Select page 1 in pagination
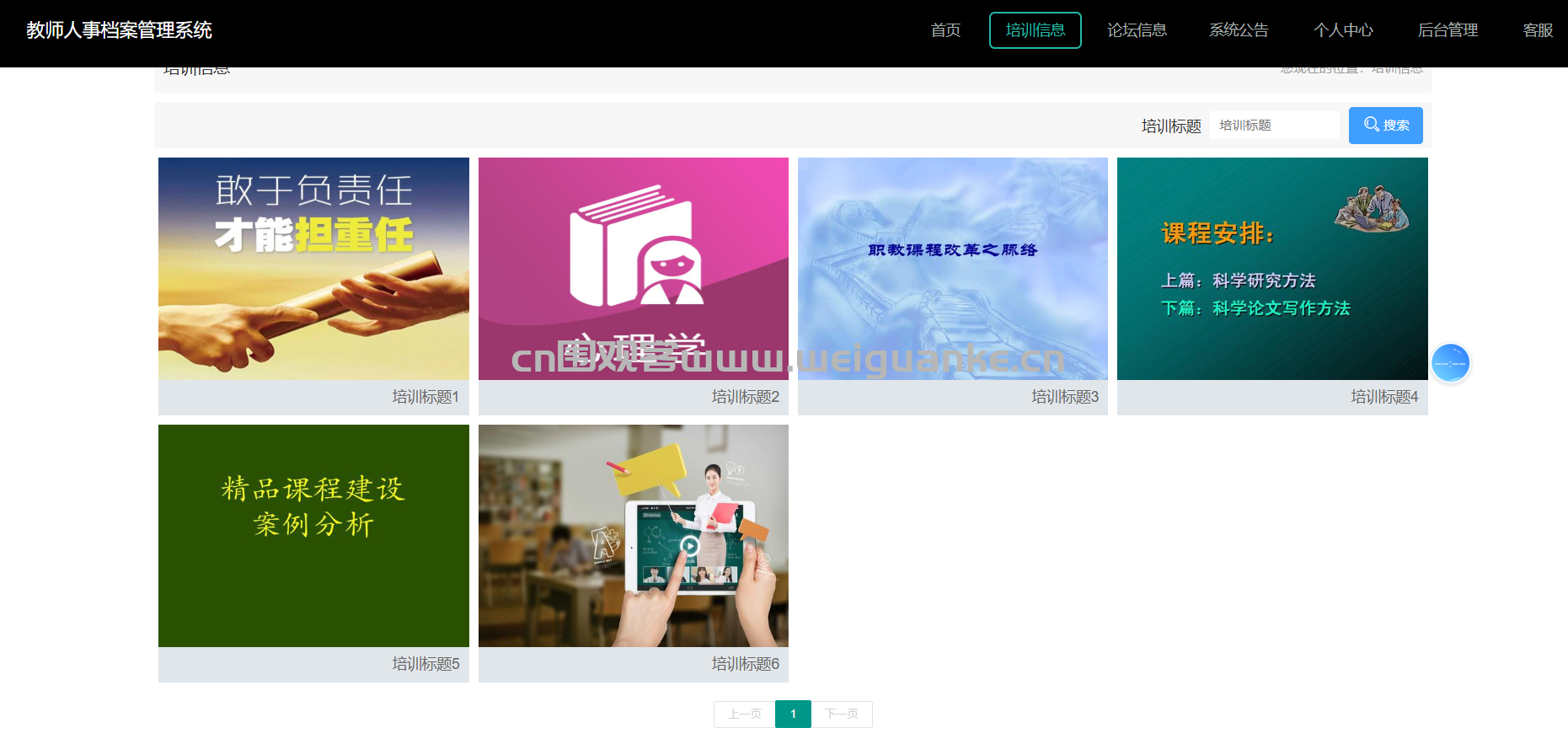 [x=793, y=715]
